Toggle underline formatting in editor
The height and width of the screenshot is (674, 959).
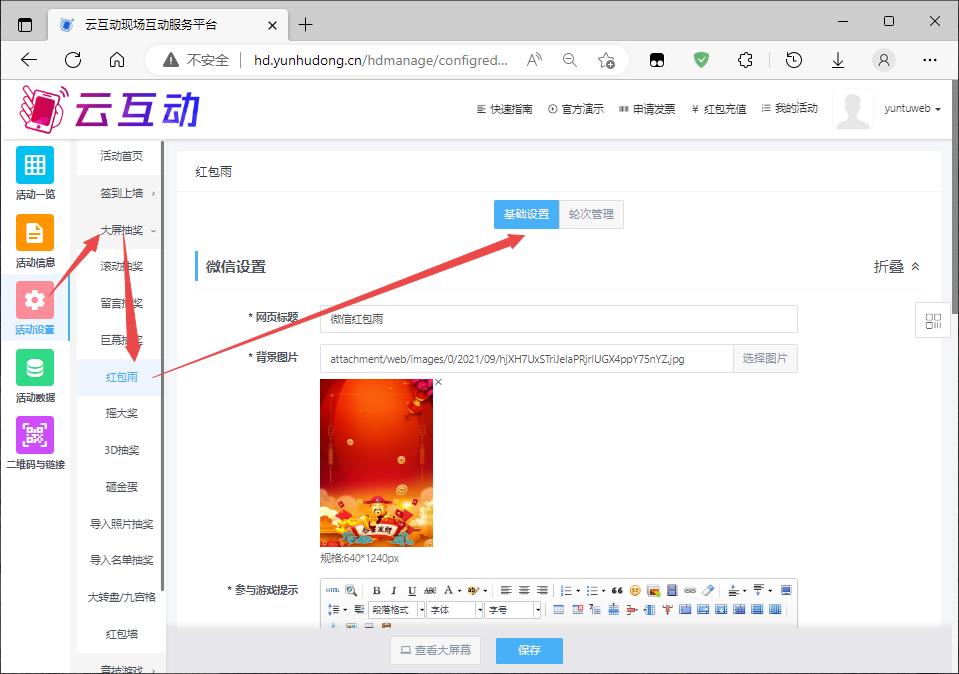(412, 591)
